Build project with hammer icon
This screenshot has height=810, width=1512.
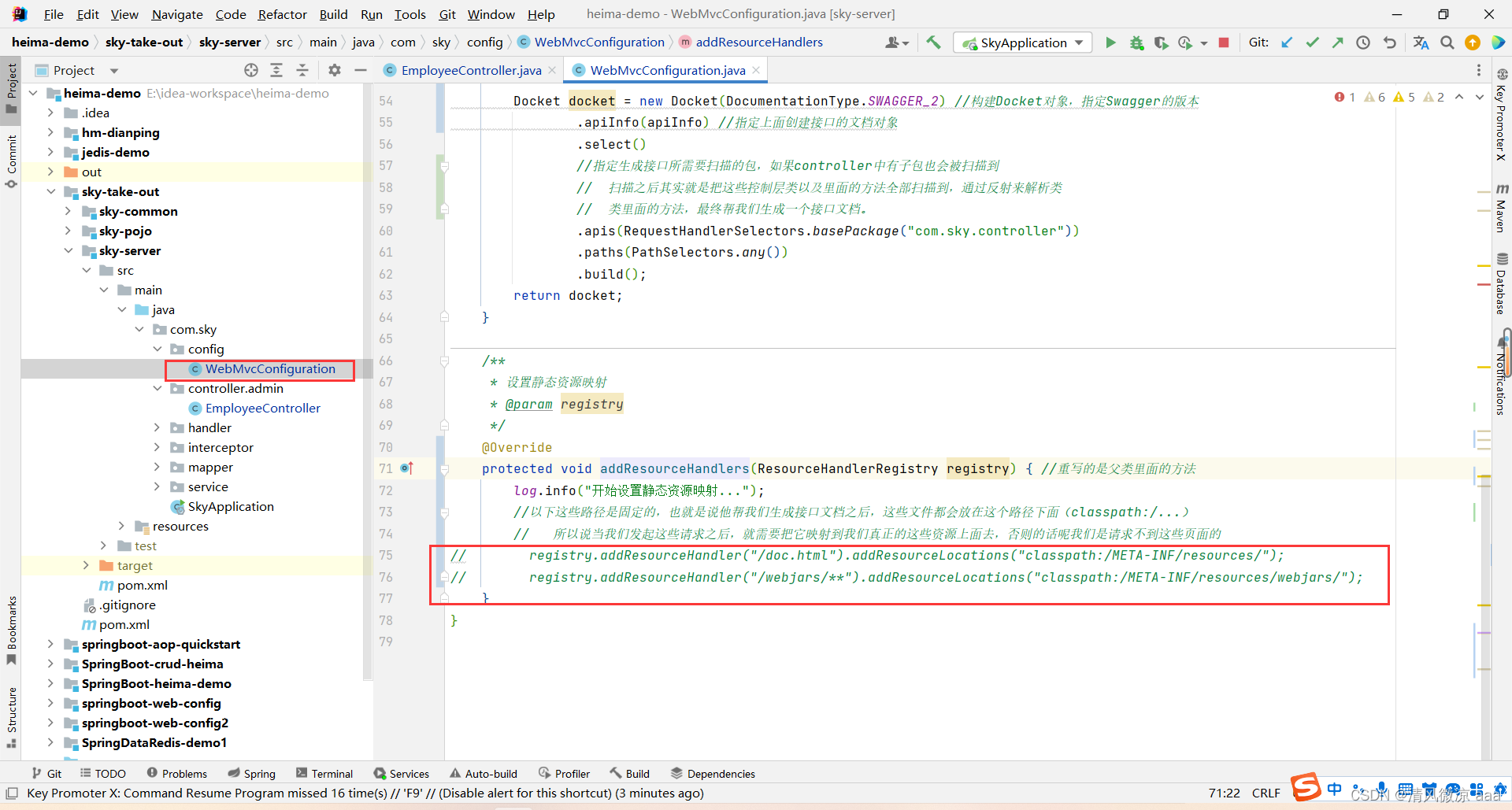933,43
